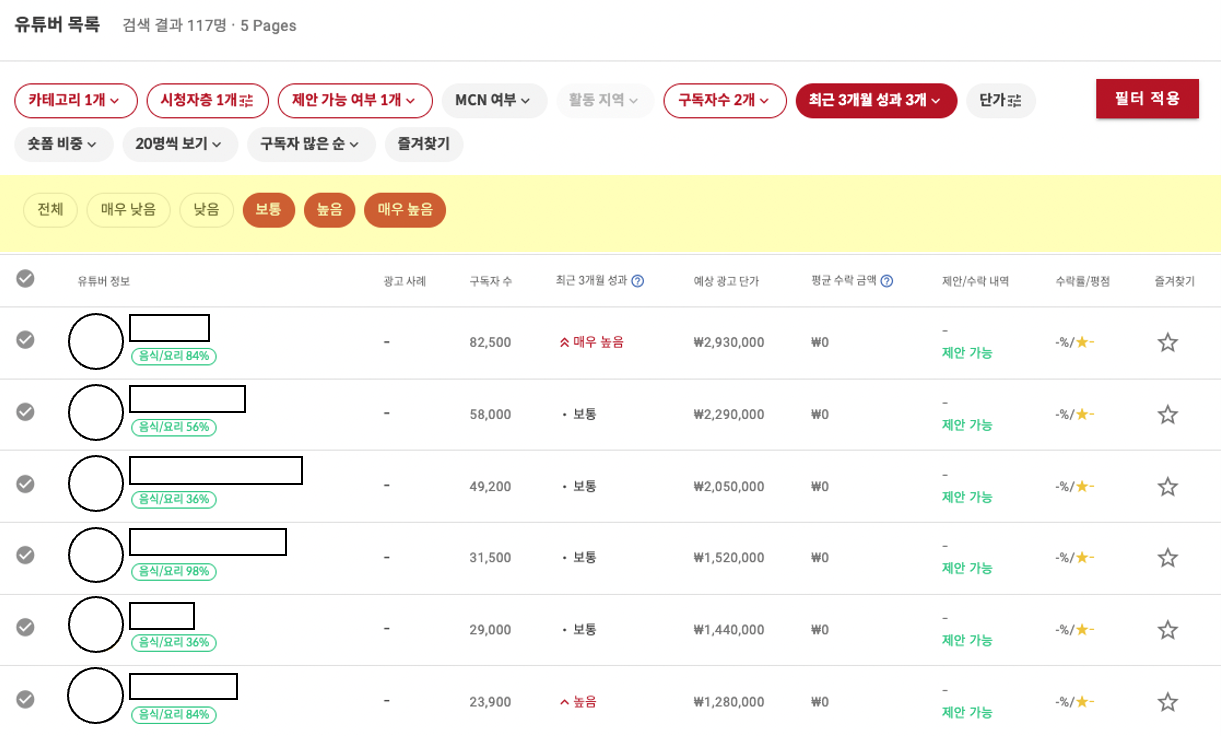
Task: Favorite the 82,500-subscriber channel via its star
Action: (x=1165, y=342)
